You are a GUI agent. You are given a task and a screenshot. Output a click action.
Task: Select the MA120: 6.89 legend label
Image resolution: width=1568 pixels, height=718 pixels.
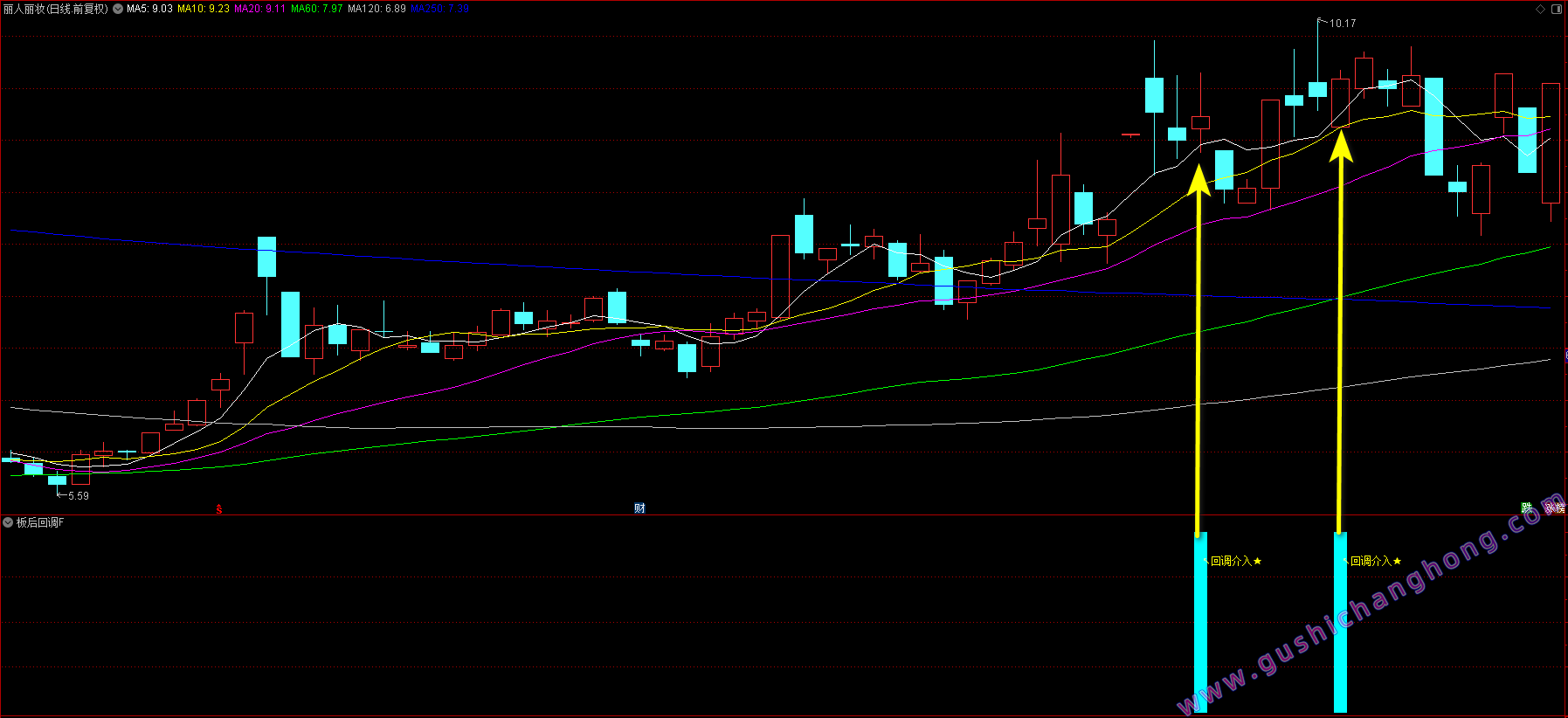tap(376, 9)
